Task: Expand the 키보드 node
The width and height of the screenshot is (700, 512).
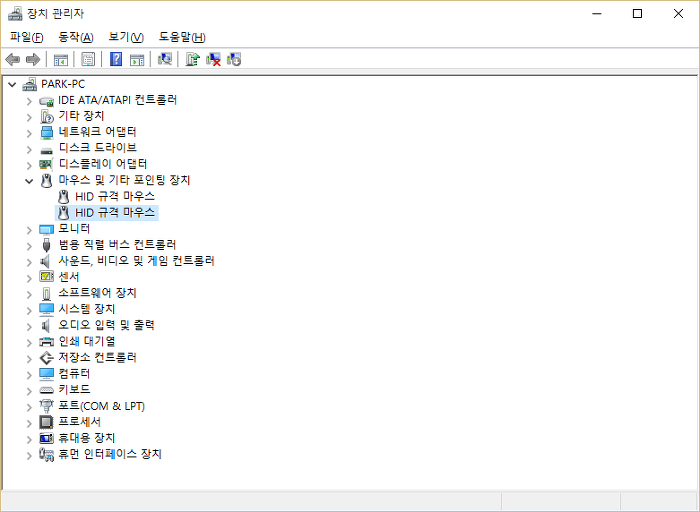Action: pos(29,391)
